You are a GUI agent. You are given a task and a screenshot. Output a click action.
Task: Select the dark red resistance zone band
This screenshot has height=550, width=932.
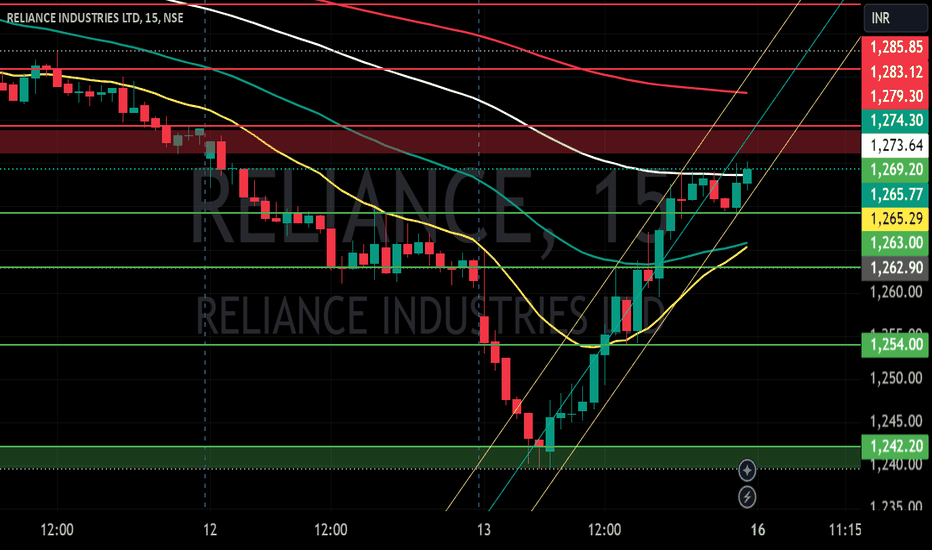point(430,141)
